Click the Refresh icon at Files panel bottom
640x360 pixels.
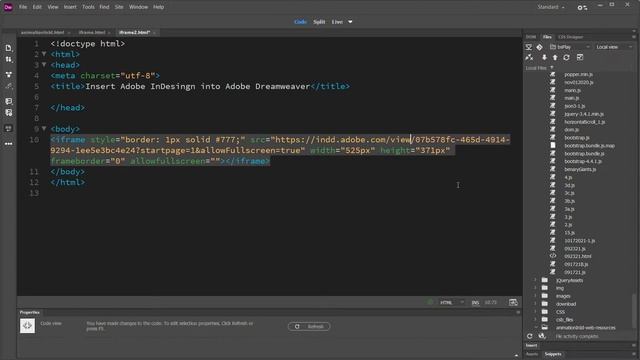tap(529, 336)
